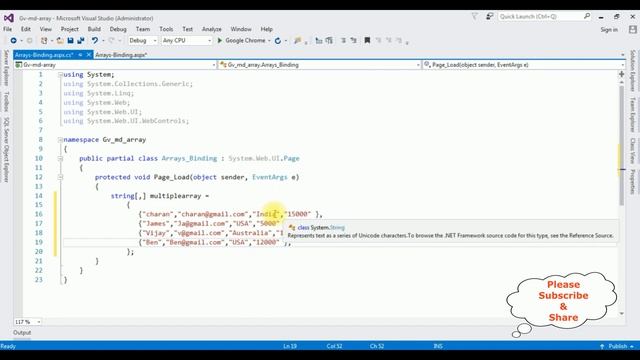Switch to the Arrays-Binding.aspx tab
The height and width of the screenshot is (360, 640).
tap(121, 55)
